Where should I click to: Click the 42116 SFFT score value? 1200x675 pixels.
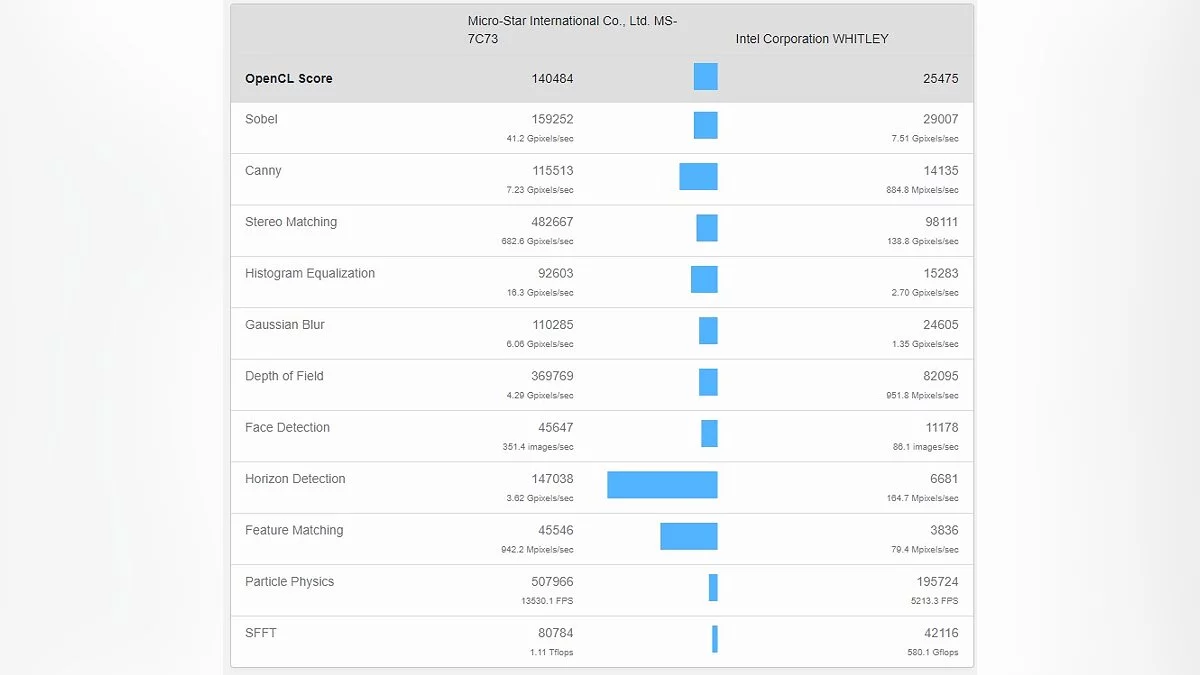940,633
